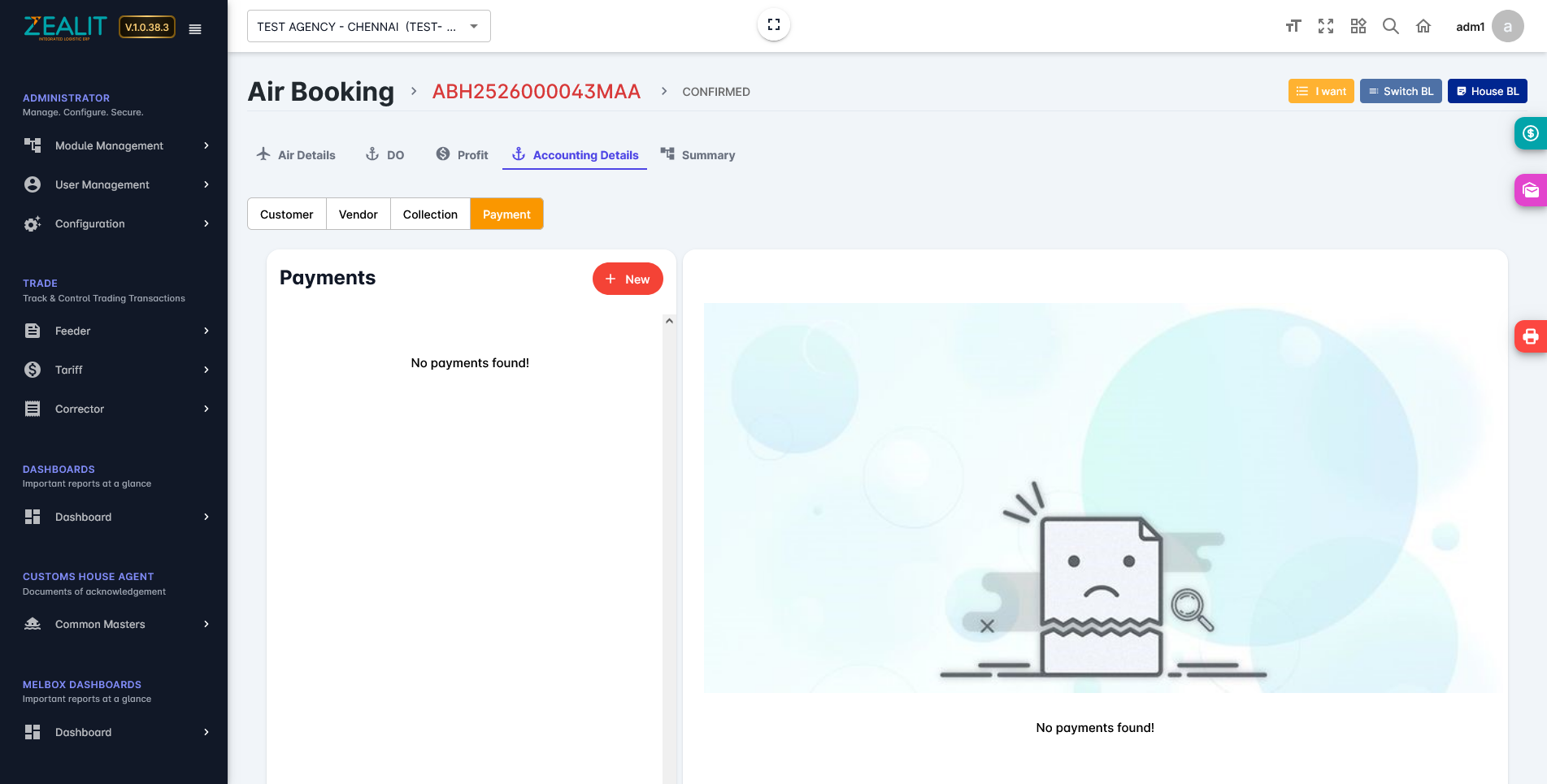Expand the Tariff sidebar menu
This screenshot has height=784, width=1547.
116,370
